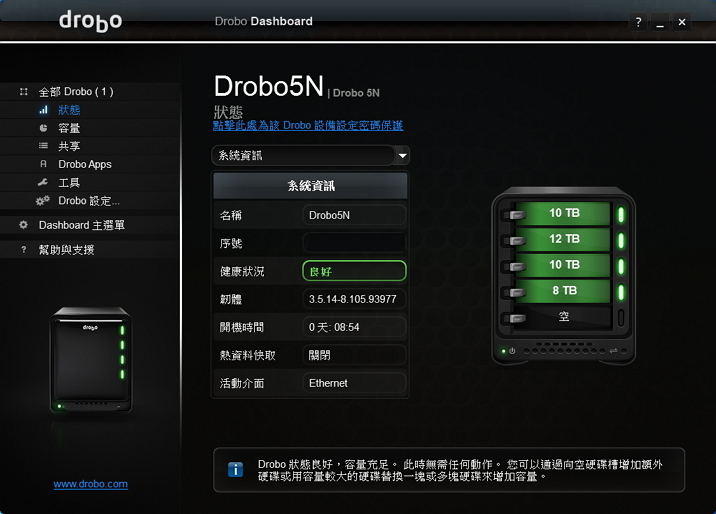Screen dimensions: 716x514
Task: Minimize the Drobo Dashboard window
Action: tap(660, 21)
